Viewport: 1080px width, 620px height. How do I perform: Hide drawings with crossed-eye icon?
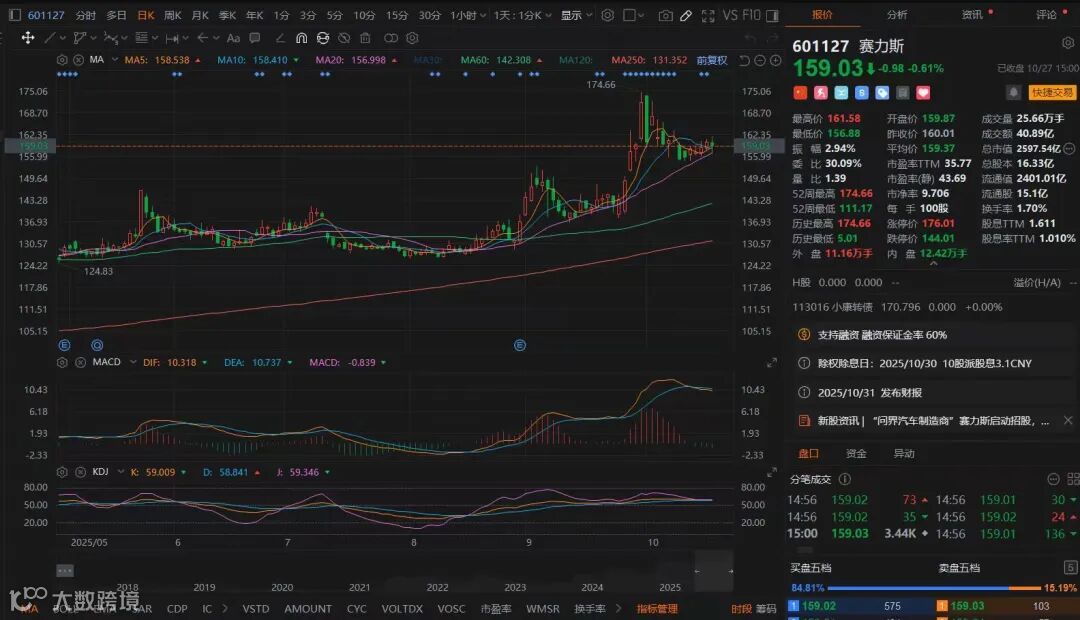(x=344, y=38)
